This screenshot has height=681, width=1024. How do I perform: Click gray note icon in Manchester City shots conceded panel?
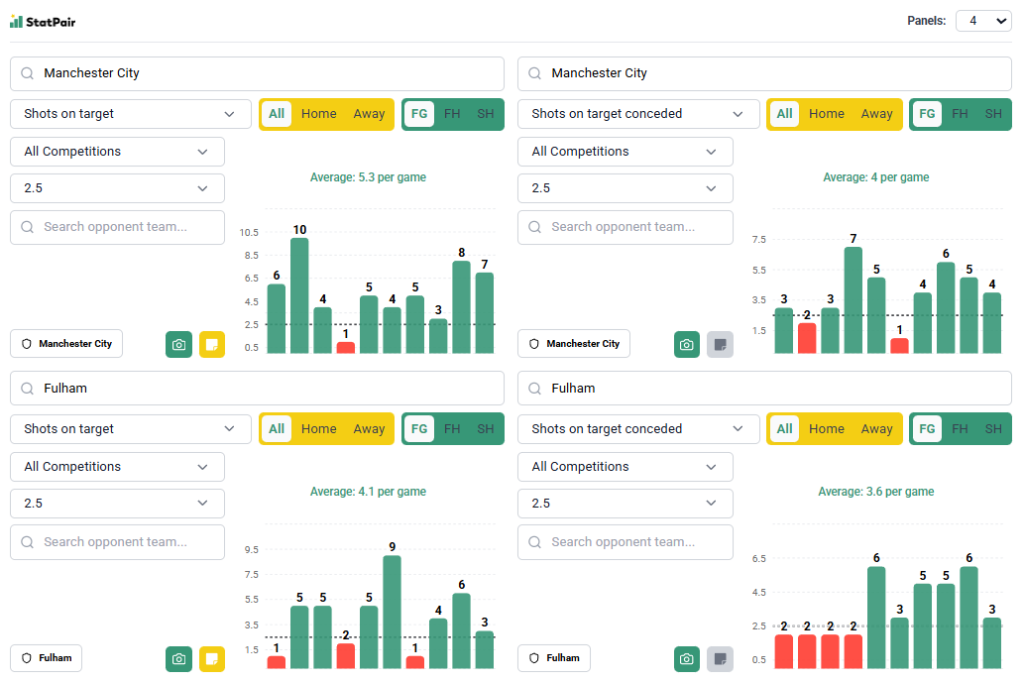[720, 344]
